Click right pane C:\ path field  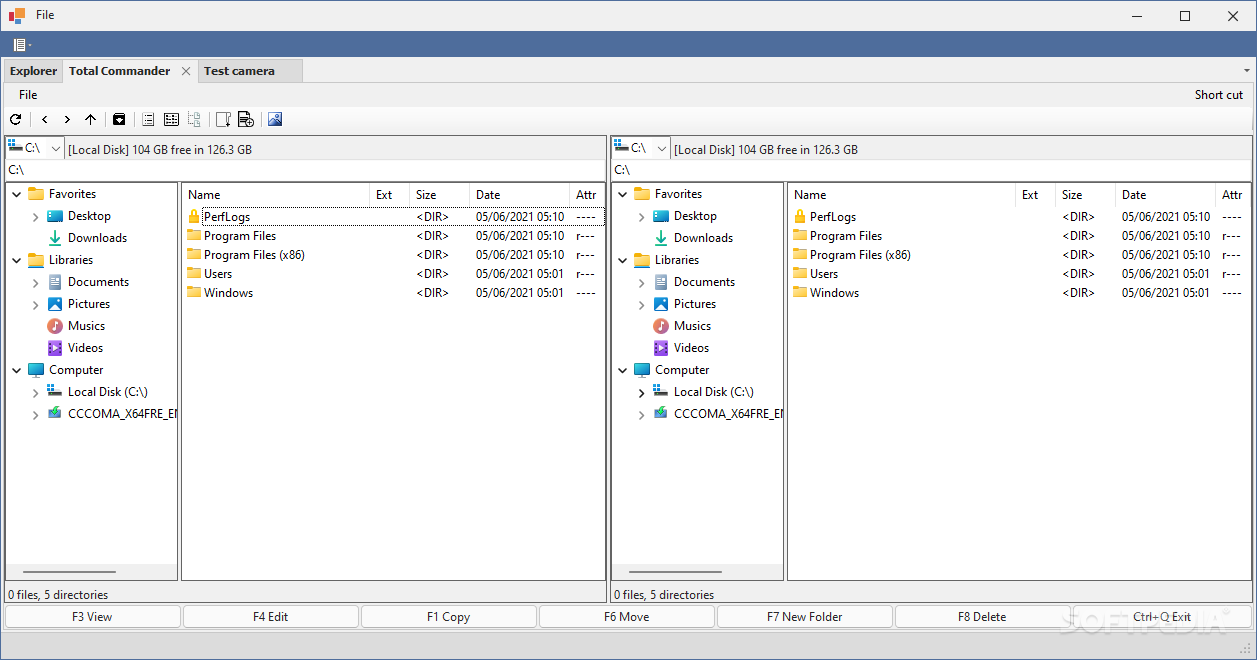pos(931,171)
